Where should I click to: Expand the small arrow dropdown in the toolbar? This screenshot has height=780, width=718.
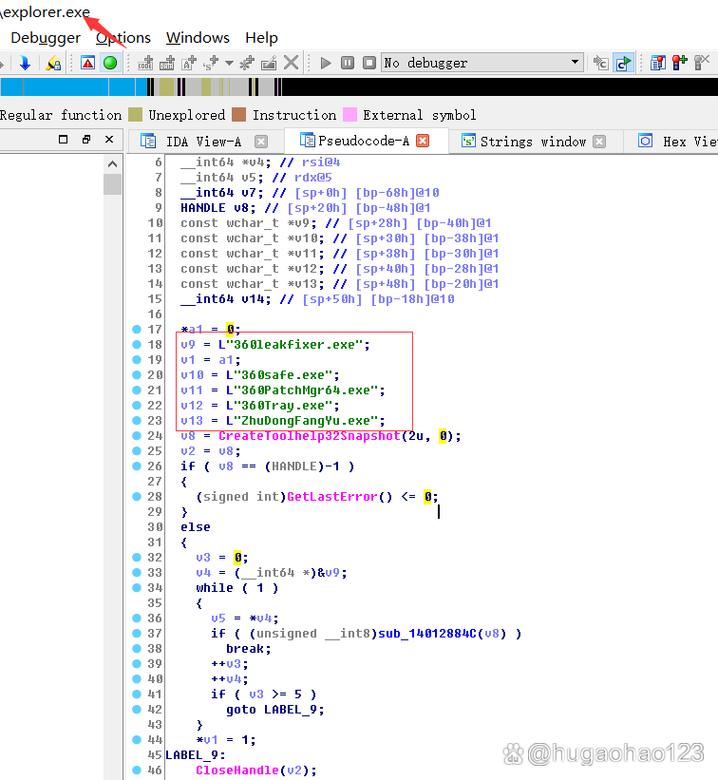tap(229, 63)
